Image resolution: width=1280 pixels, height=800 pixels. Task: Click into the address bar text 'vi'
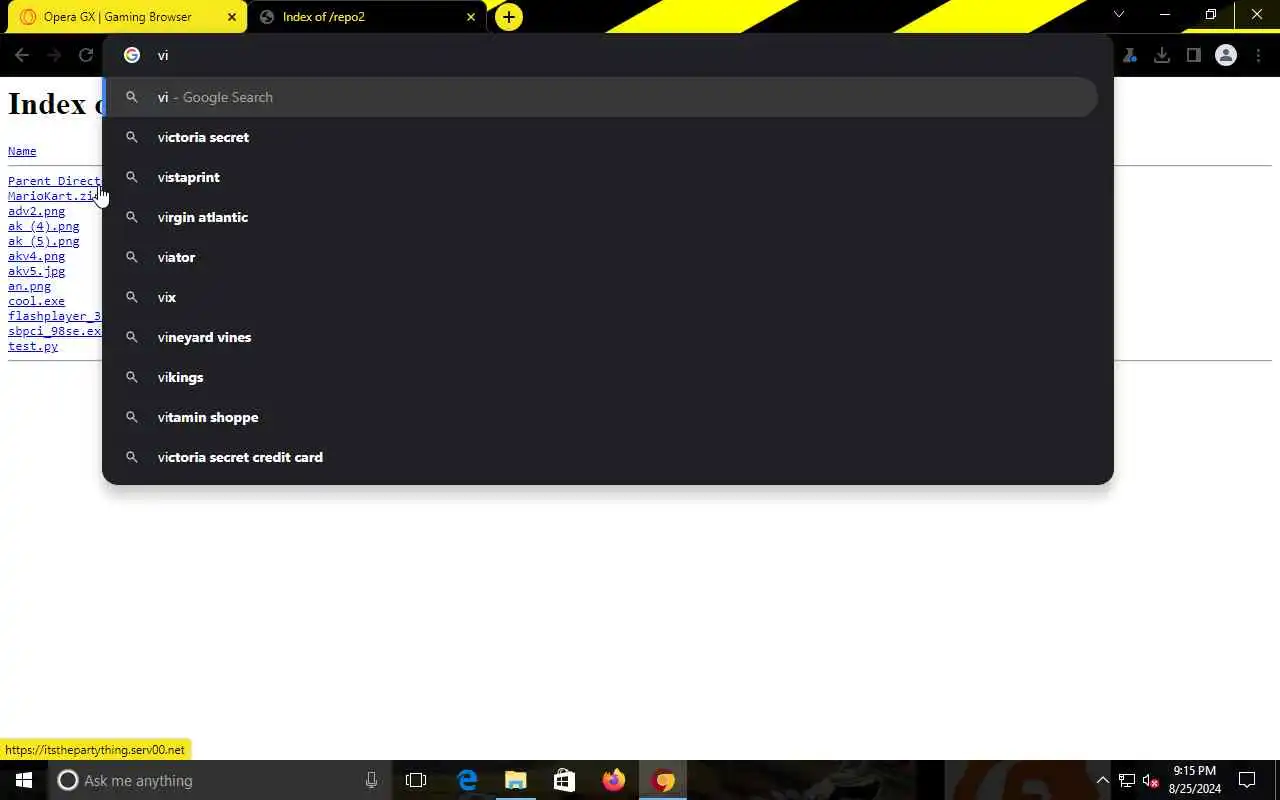click(x=163, y=56)
